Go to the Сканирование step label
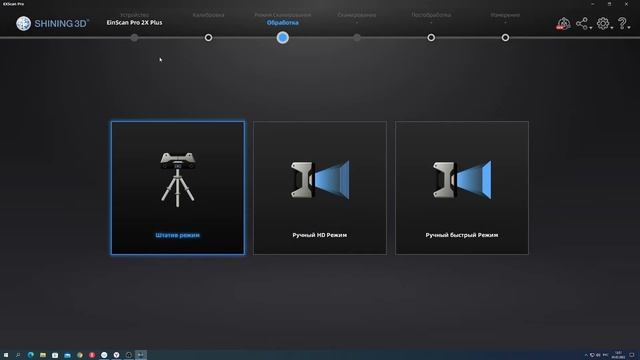Screen dimensions: 640x360 click(x=357, y=15)
